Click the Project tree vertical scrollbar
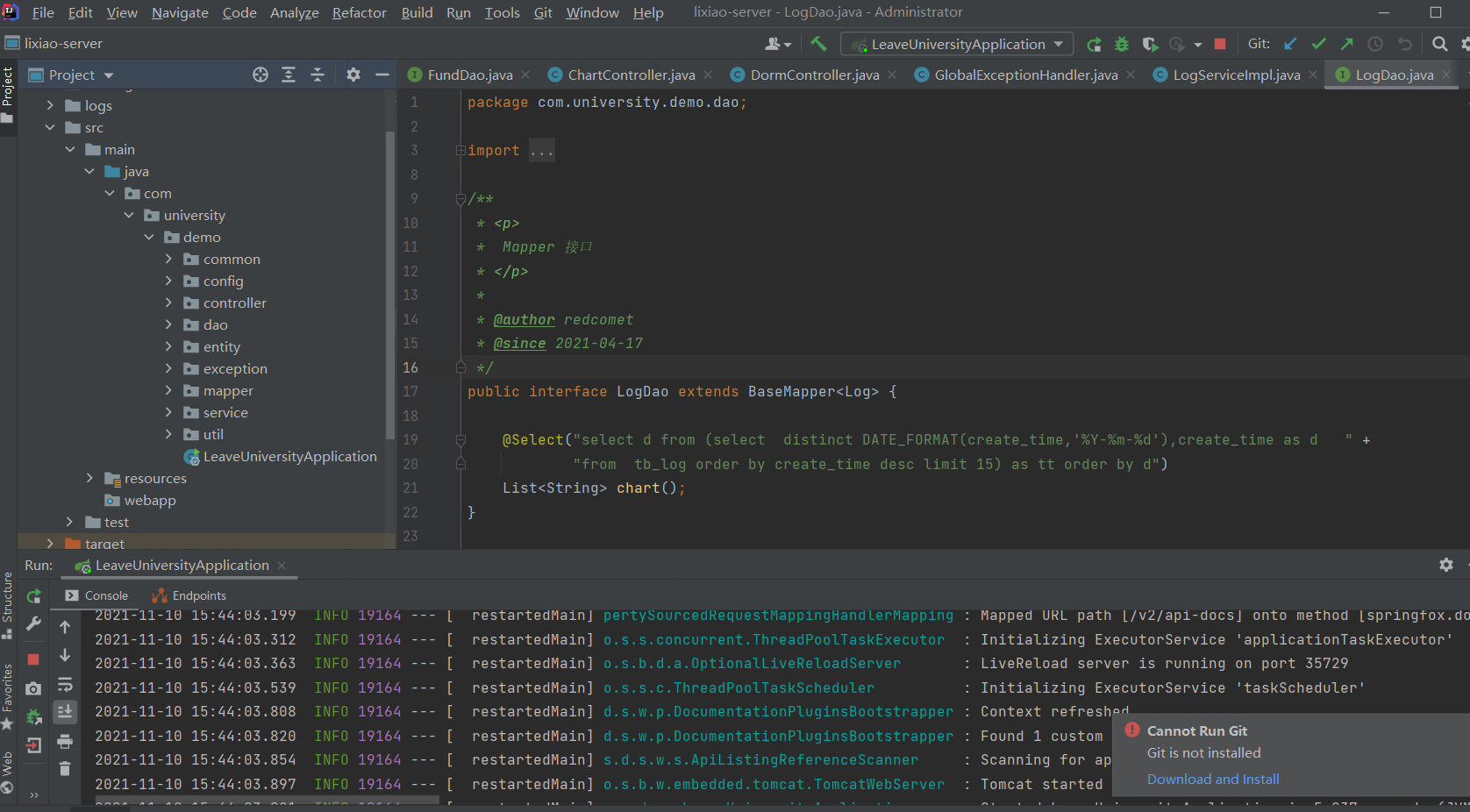The height and width of the screenshot is (812, 1470). click(x=390, y=285)
